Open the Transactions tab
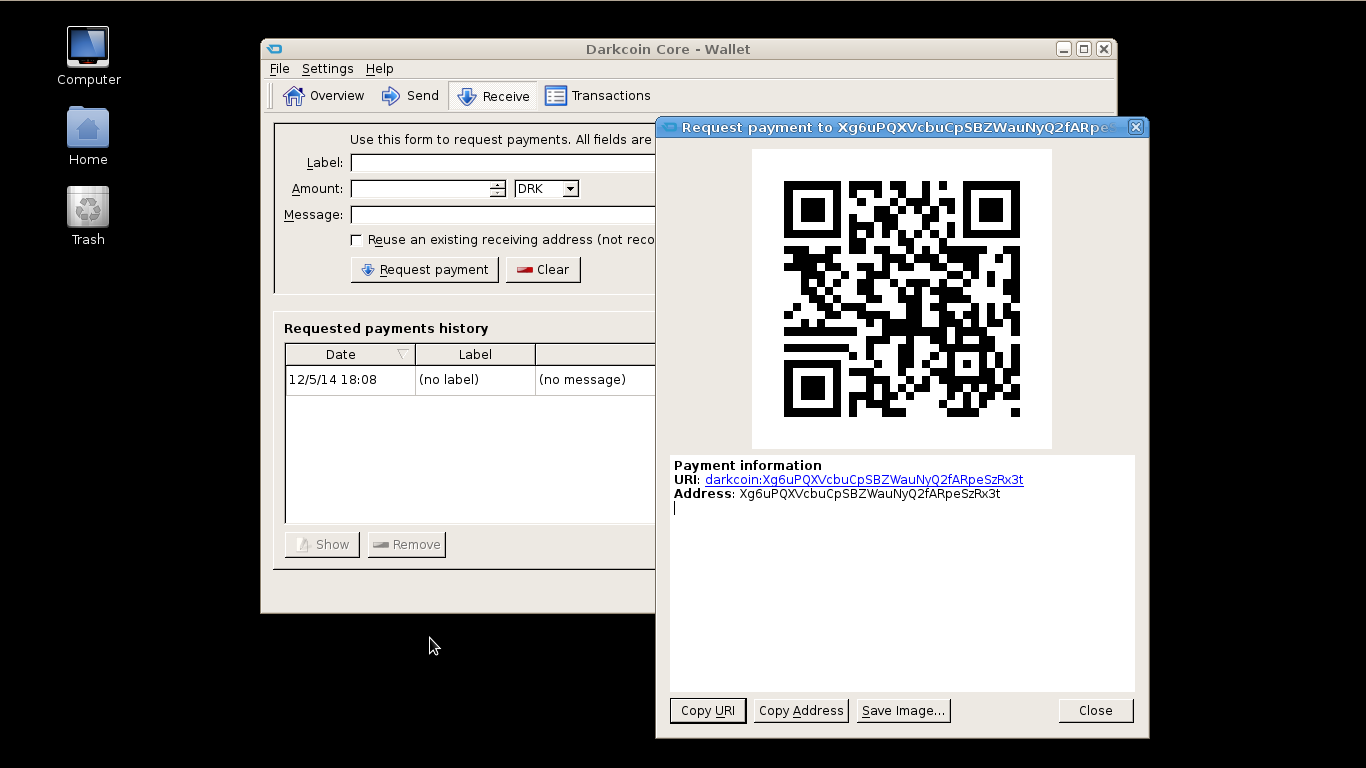 click(598, 96)
